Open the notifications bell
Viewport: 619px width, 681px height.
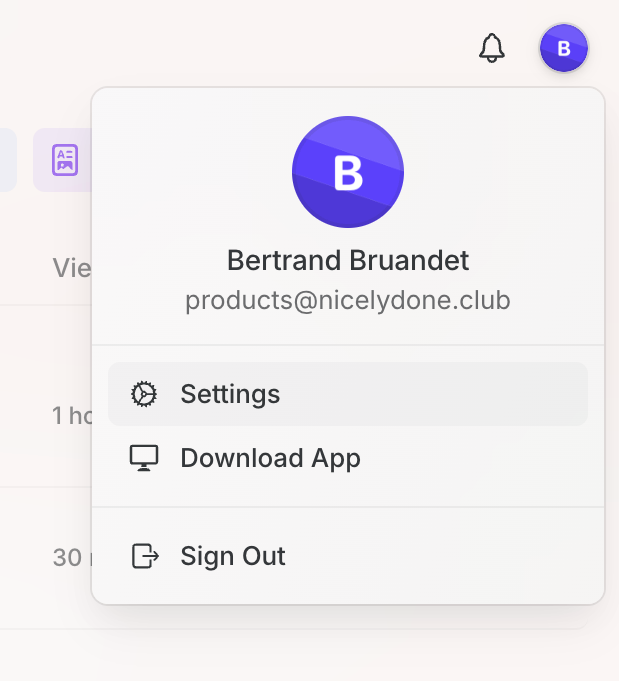(x=492, y=48)
